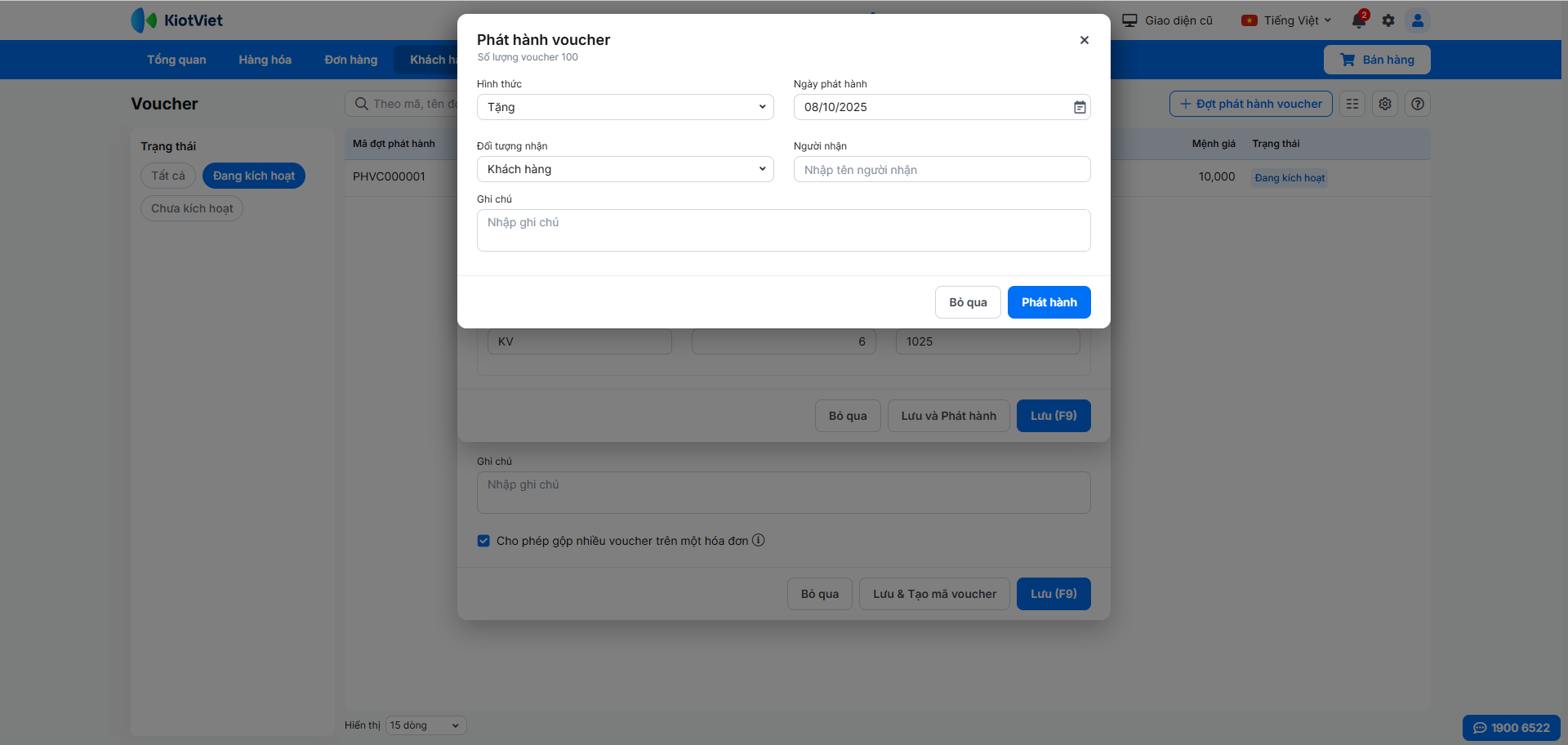Open the Đơn hàng menu
The image size is (1568, 745).
click(350, 60)
